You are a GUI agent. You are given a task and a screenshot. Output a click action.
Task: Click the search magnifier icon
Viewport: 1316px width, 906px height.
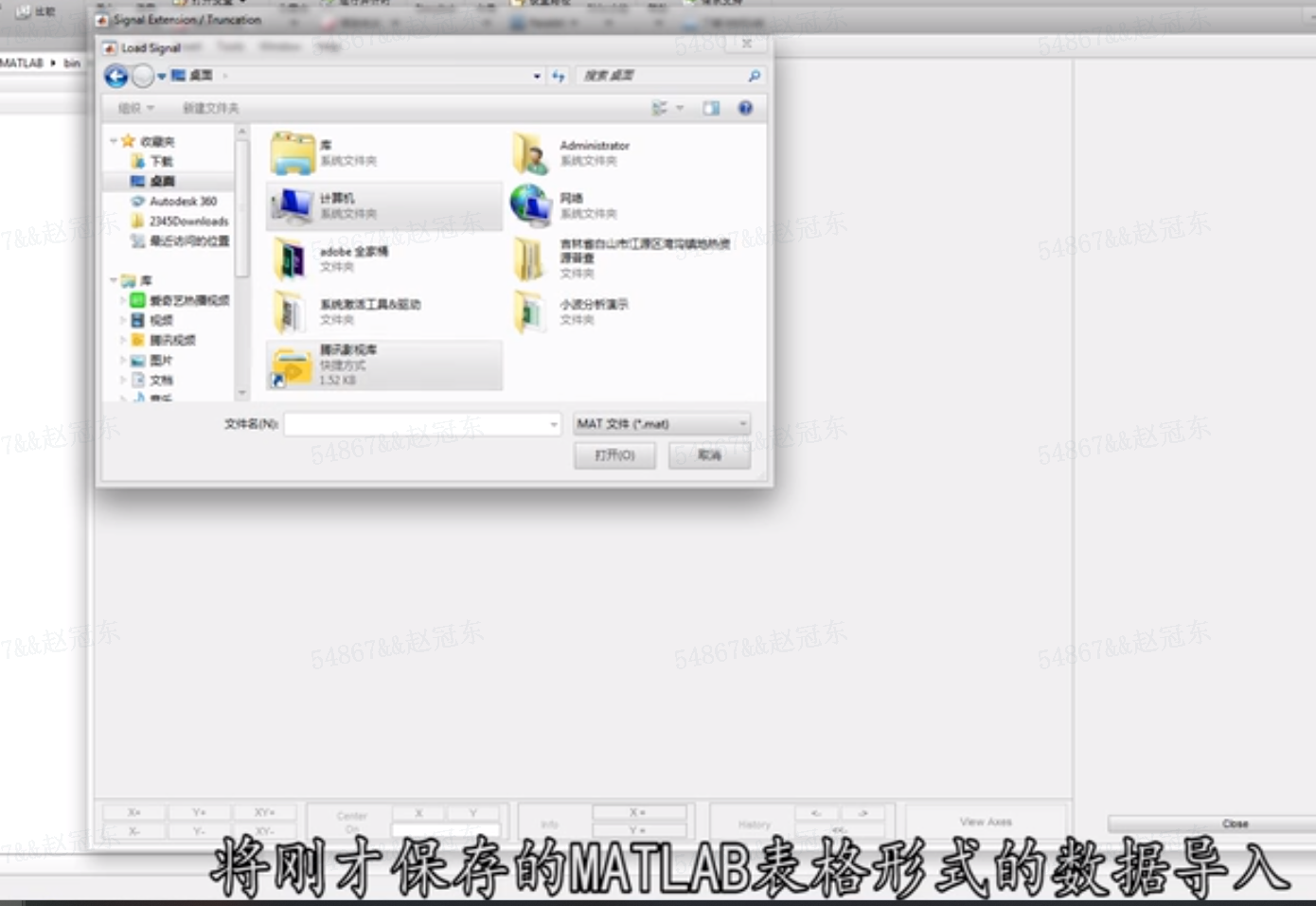(x=755, y=76)
